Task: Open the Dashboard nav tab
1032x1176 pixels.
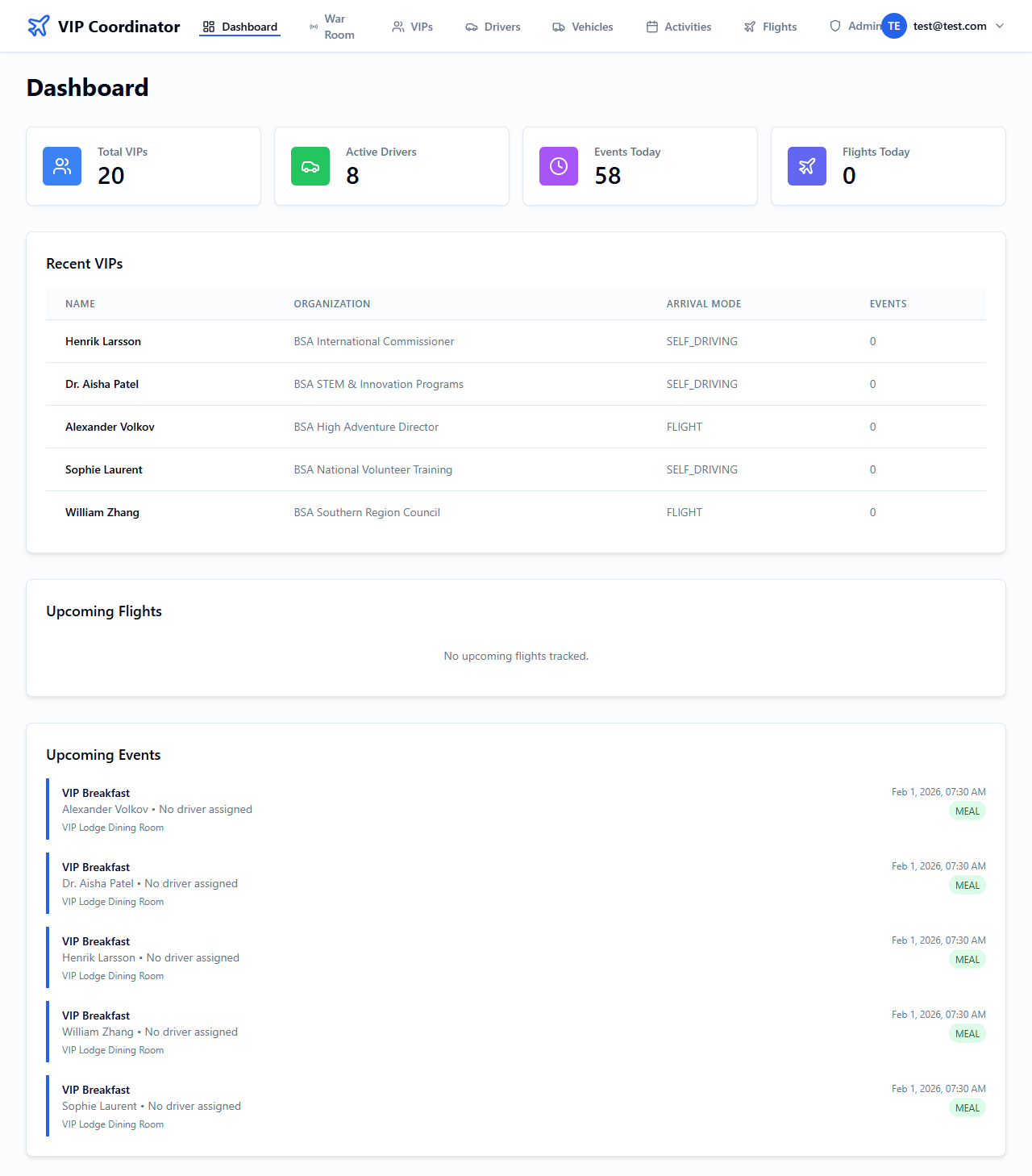Action: click(x=239, y=27)
